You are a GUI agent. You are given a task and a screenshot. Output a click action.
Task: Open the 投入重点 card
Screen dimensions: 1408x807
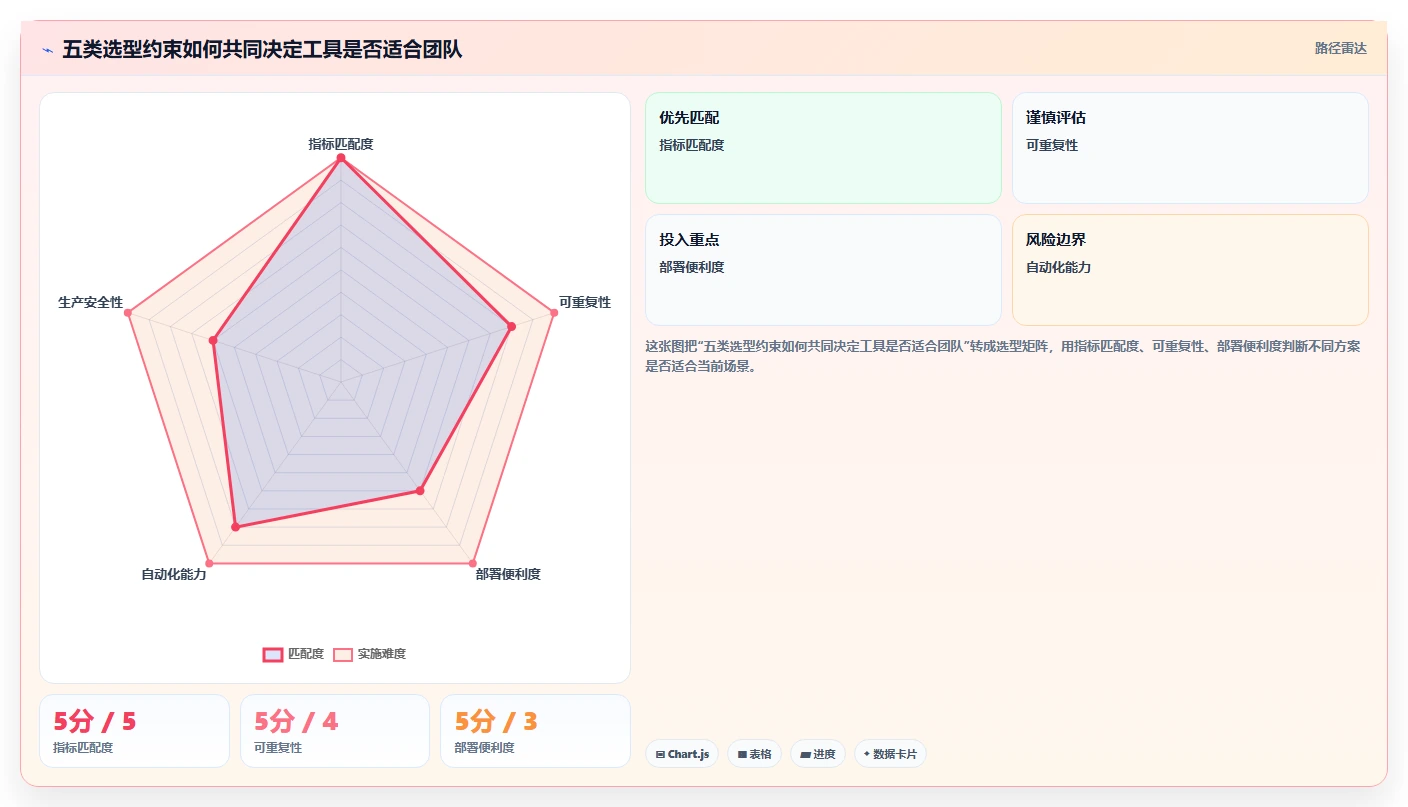pyautogui.click(x=823, y=270)
